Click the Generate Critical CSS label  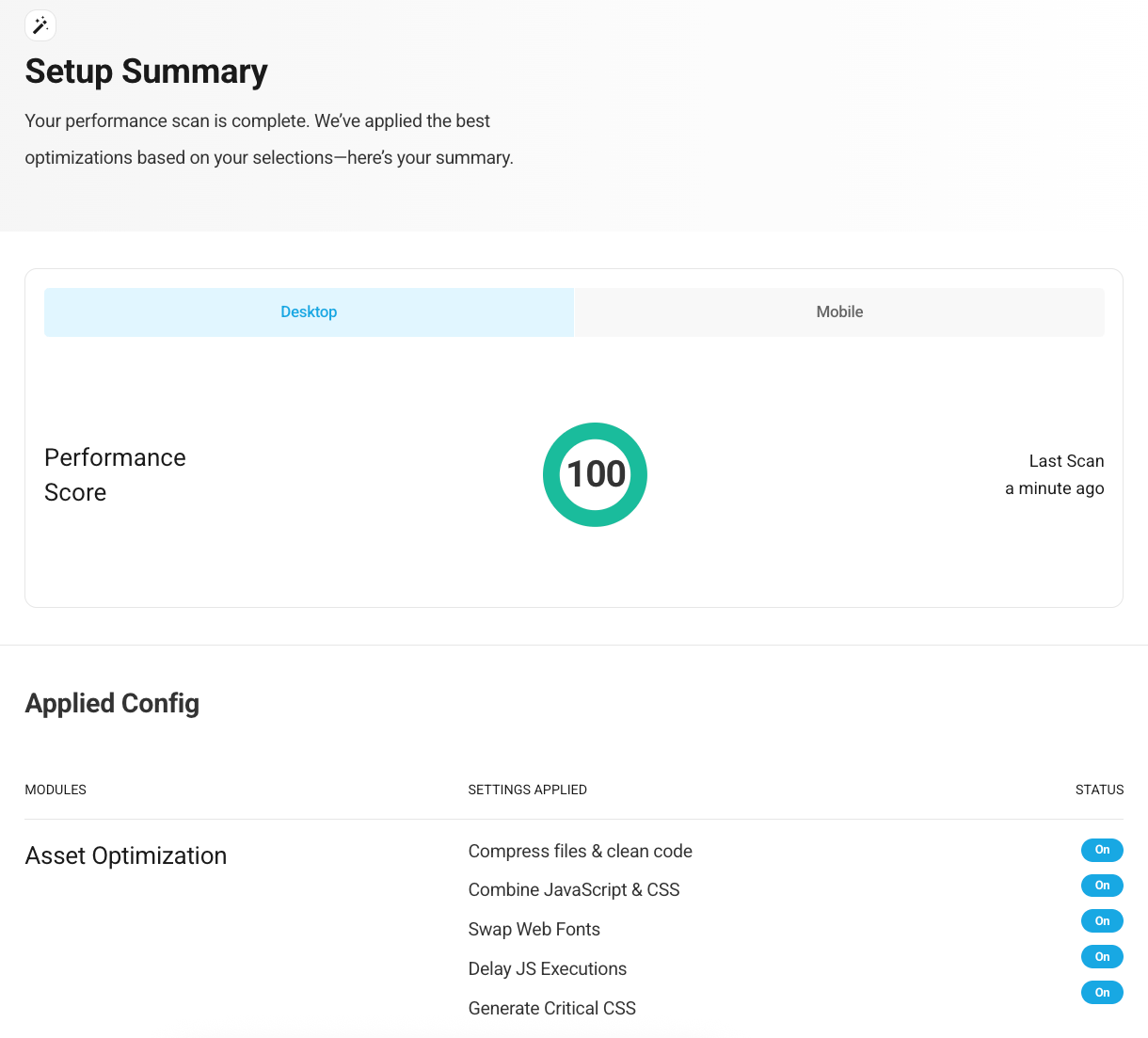point(551,1009)
